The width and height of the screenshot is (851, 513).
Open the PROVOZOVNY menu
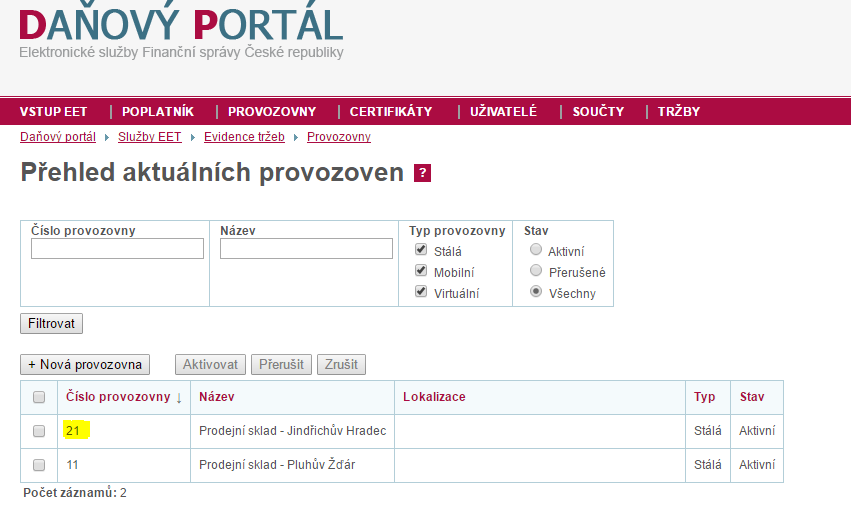click(272, 112)
